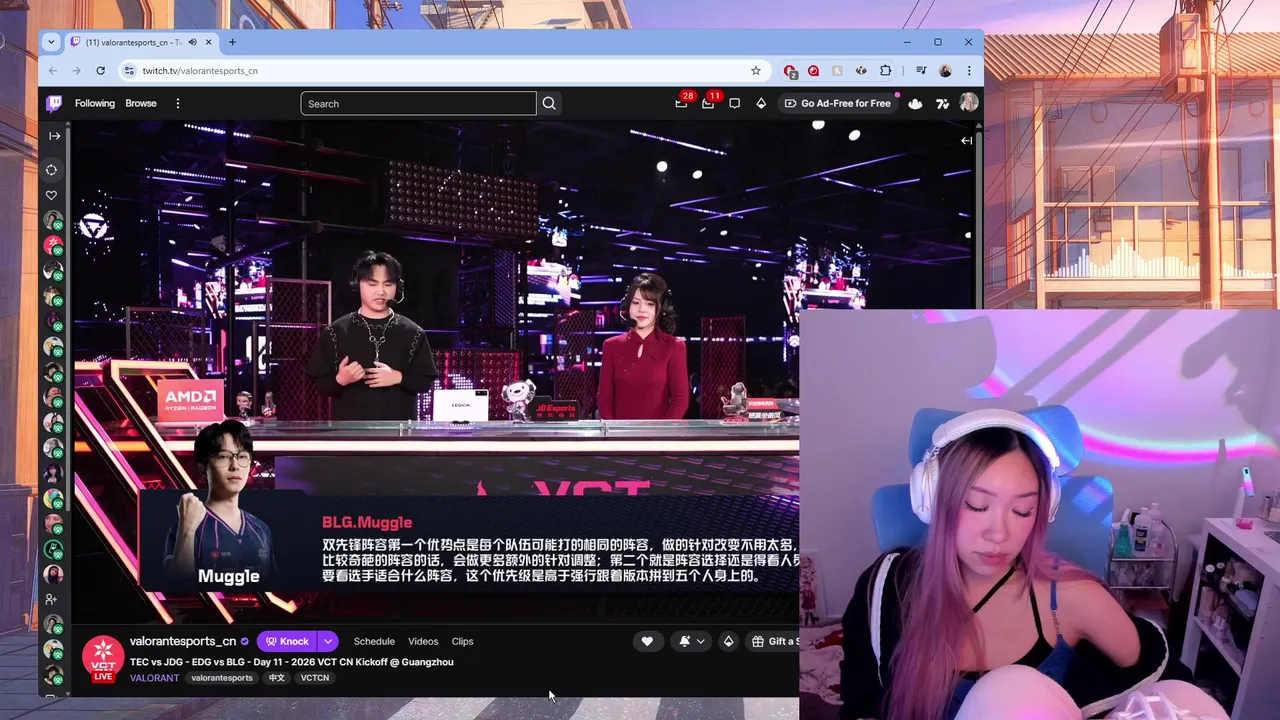Click the crown loot icon in top bar
Viewport: 1280px width, 720px height.
pos(915,103)
